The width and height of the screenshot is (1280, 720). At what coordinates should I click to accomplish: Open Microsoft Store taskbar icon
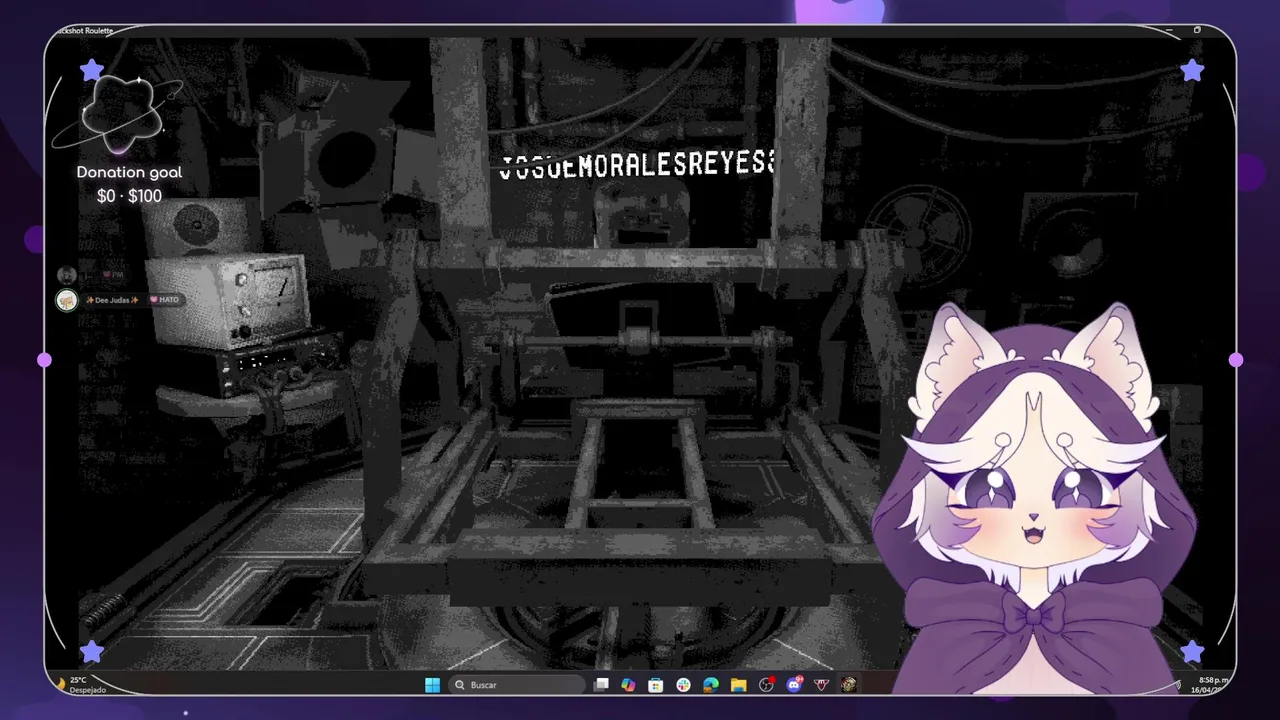coord(655,685)
